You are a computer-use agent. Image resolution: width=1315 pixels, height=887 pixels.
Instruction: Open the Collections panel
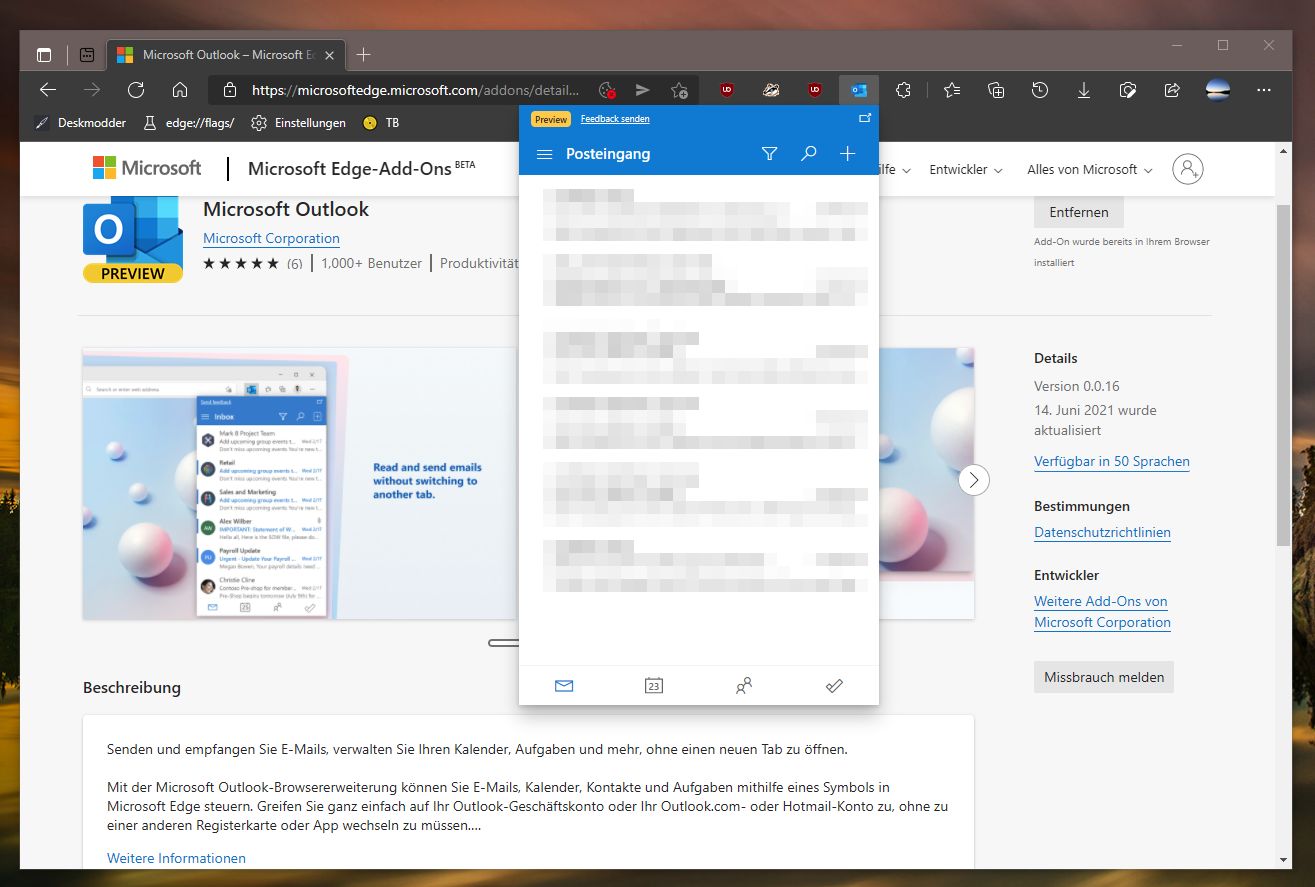[x=996, y=90]
